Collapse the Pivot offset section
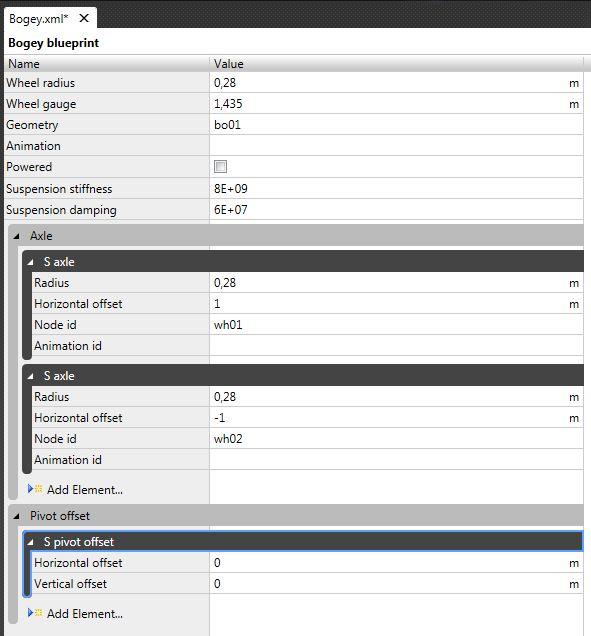 16,516
